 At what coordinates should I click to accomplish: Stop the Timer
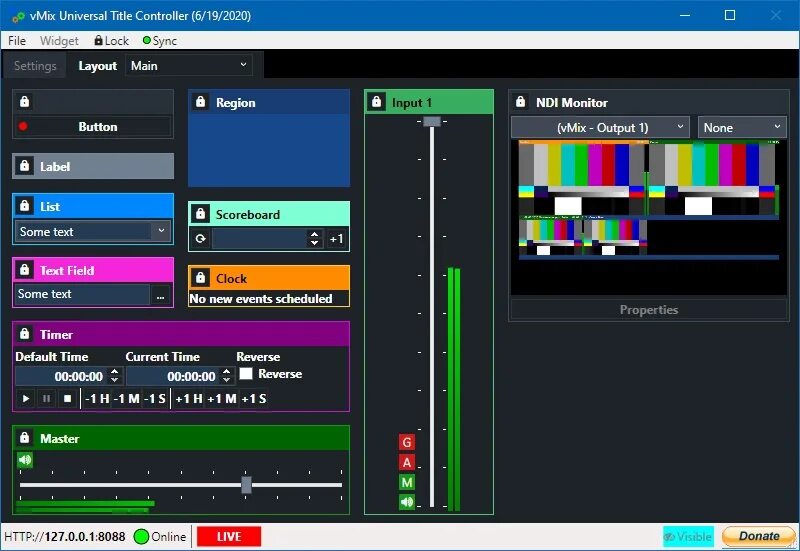click(x=67, y=398)
